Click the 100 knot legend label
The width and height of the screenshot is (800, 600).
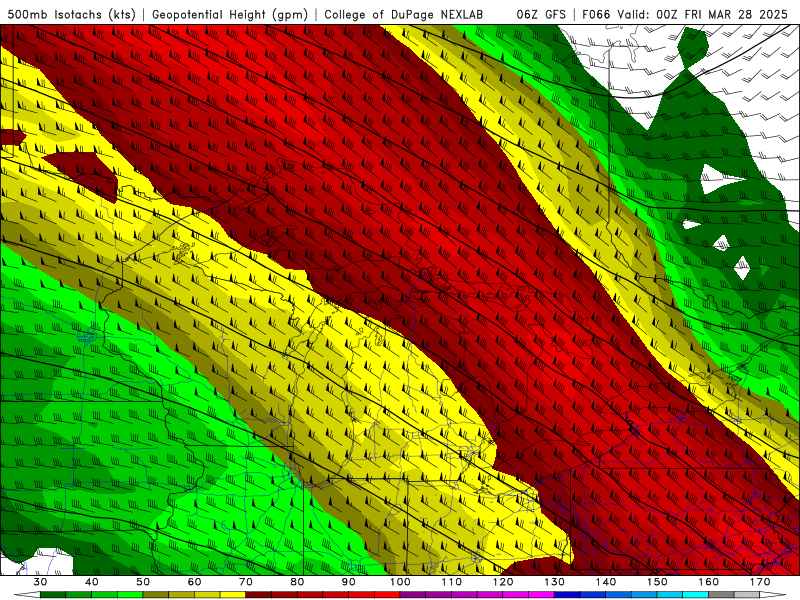click(400, 582)
